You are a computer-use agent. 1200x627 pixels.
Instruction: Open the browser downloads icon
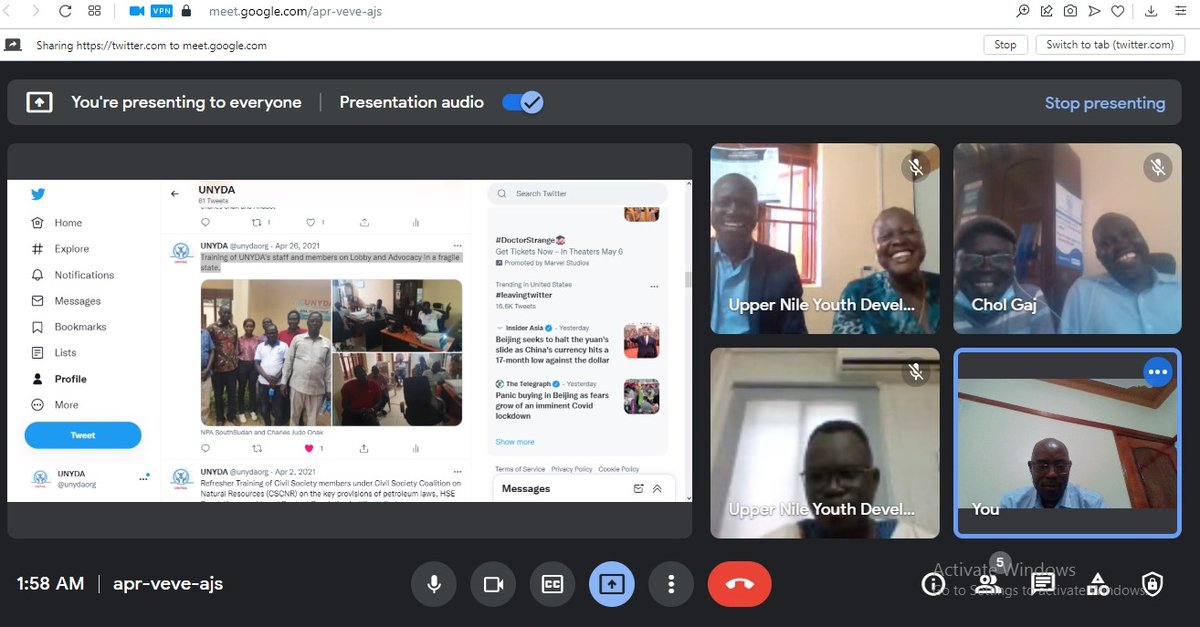tap(1153, 11)
